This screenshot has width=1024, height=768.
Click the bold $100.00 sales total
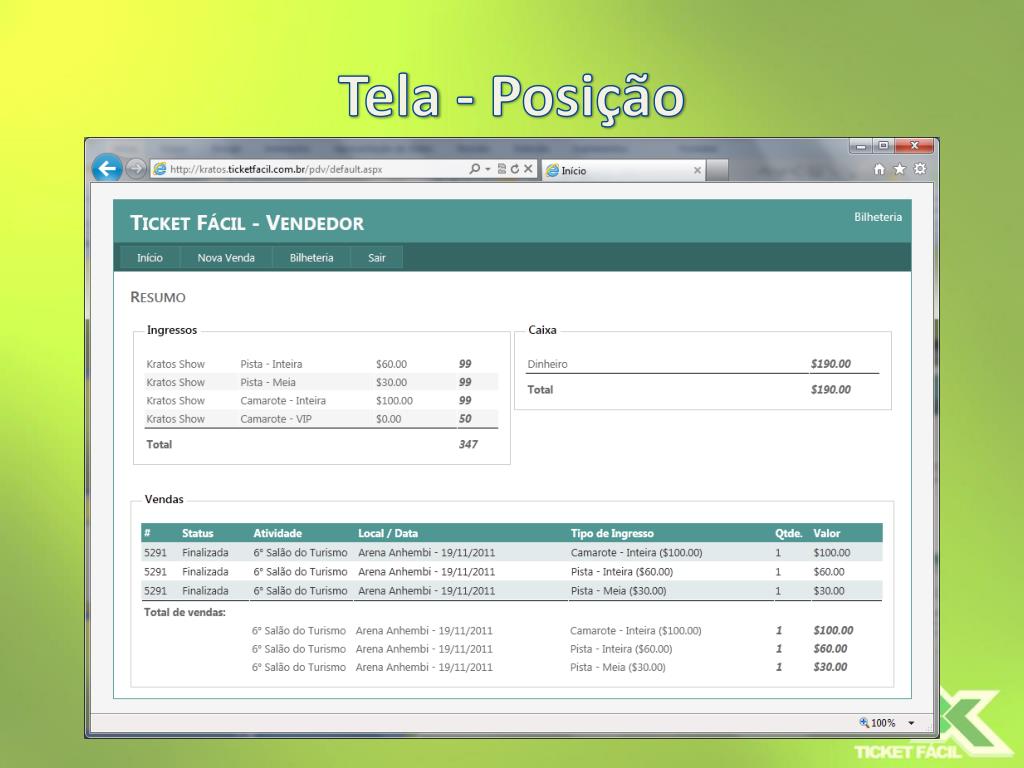point(833,630)
